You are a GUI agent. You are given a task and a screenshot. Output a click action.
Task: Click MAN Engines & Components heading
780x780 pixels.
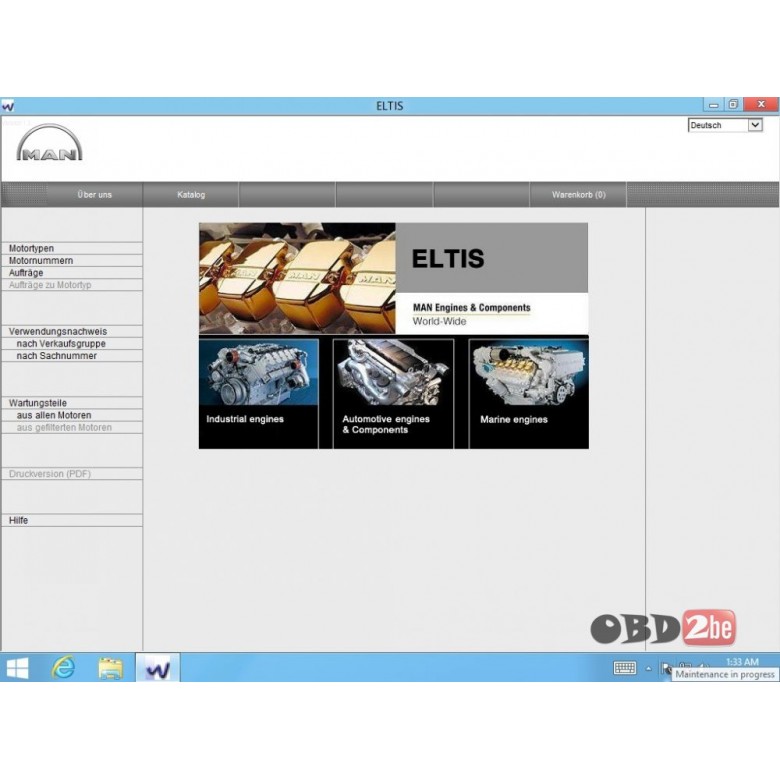click(x=472, y=307)
